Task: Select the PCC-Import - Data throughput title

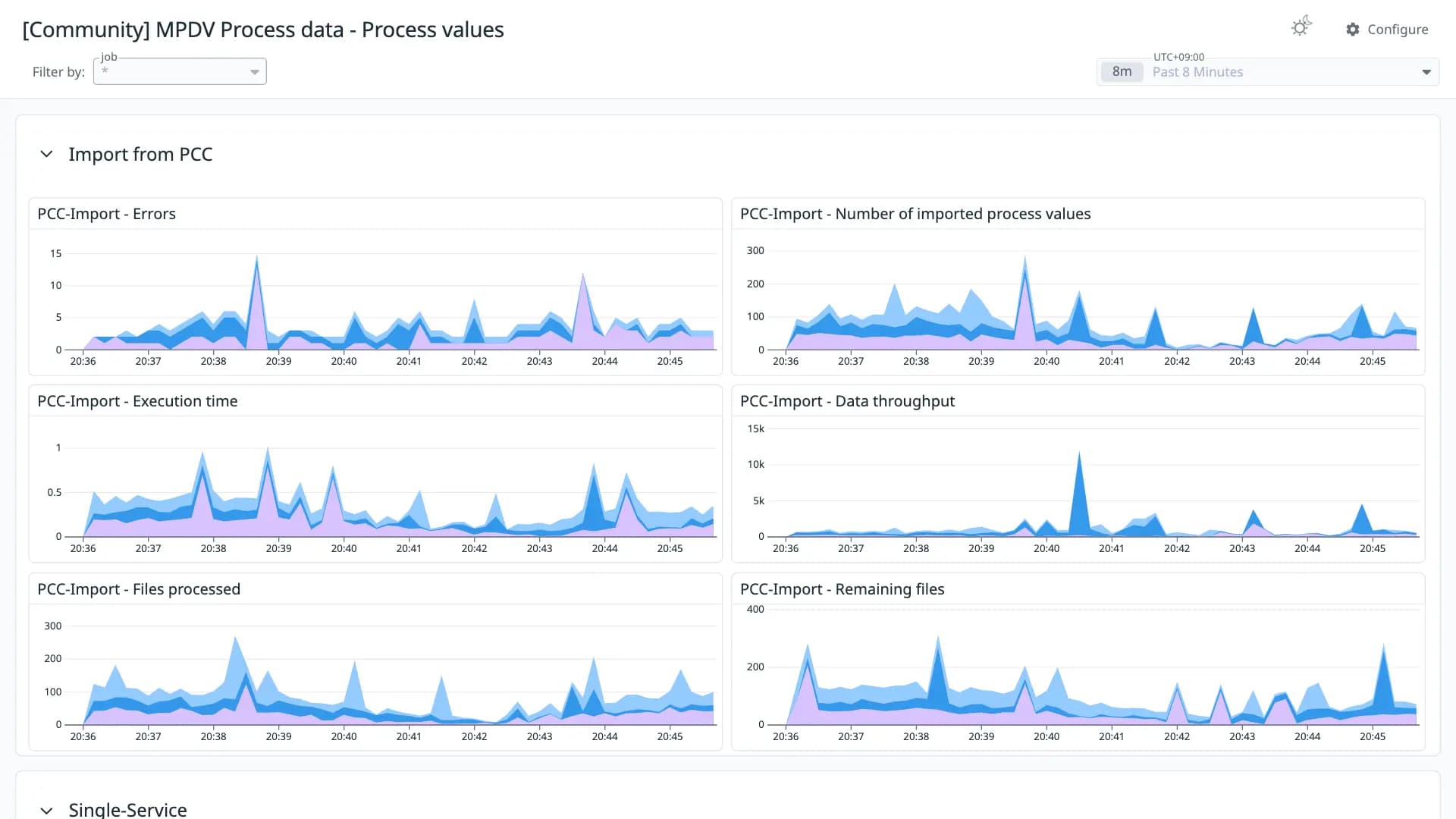Action: pyautogui.click(x=847, y=401)
